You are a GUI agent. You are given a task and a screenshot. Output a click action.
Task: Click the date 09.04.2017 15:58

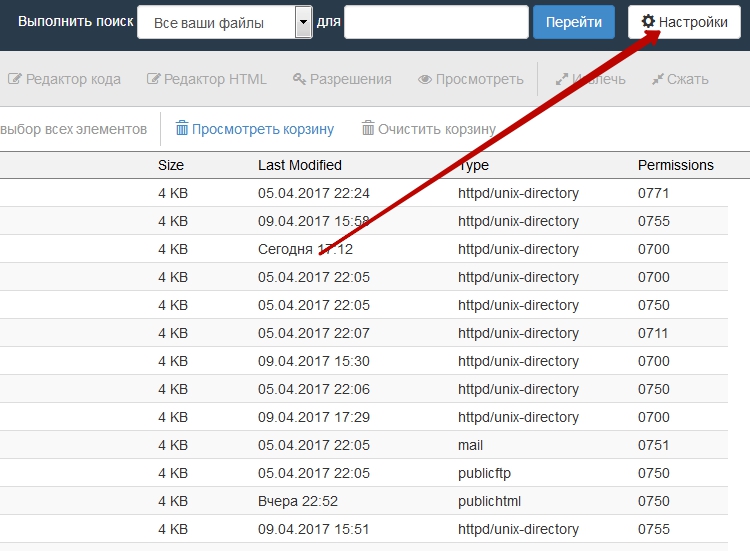pos(314,221)
